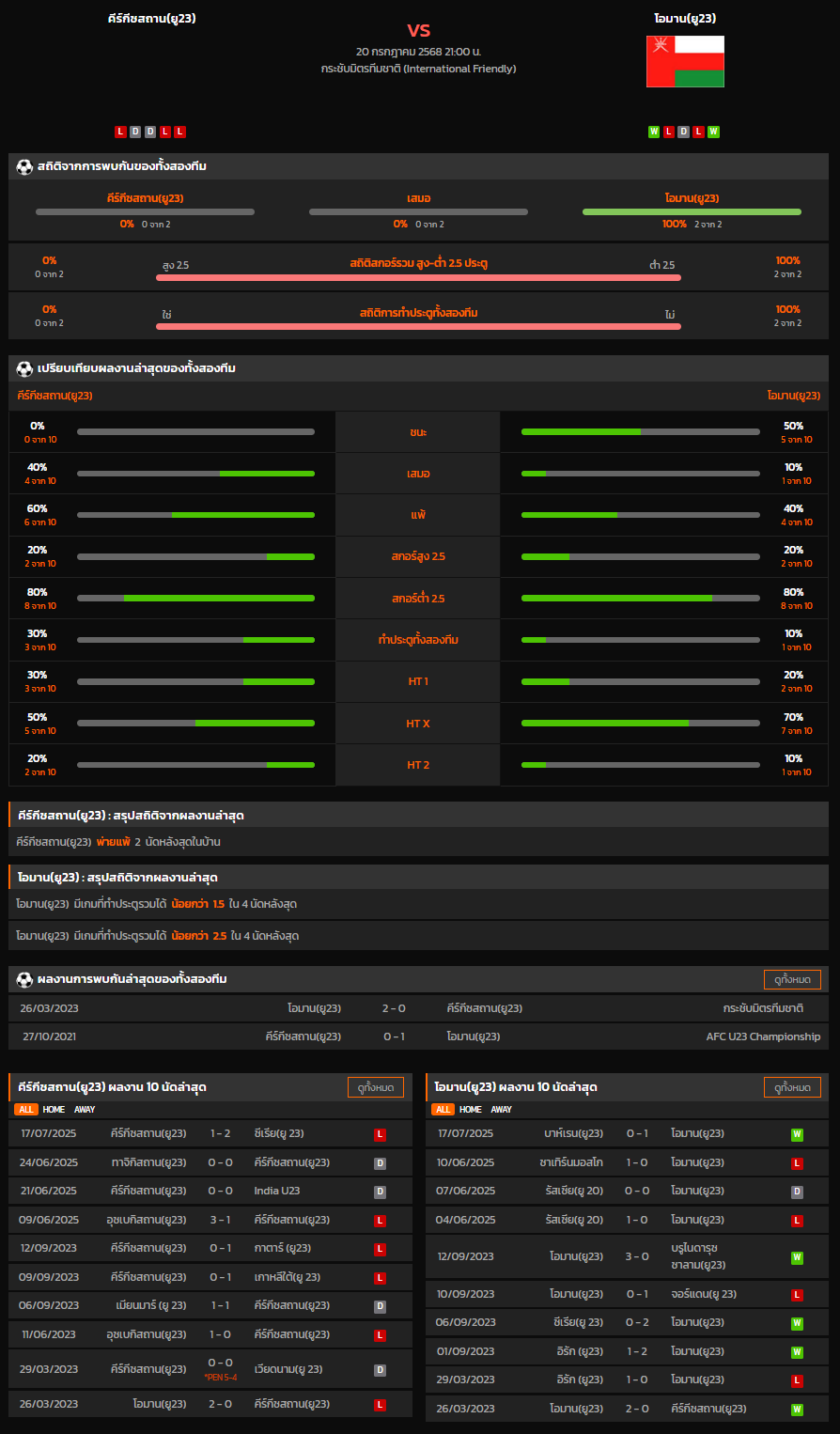Viewport: 840px width, 1434px height.
Task: Select ALL tab in Oman last 10 matches
Action: tap(443, 1110)
